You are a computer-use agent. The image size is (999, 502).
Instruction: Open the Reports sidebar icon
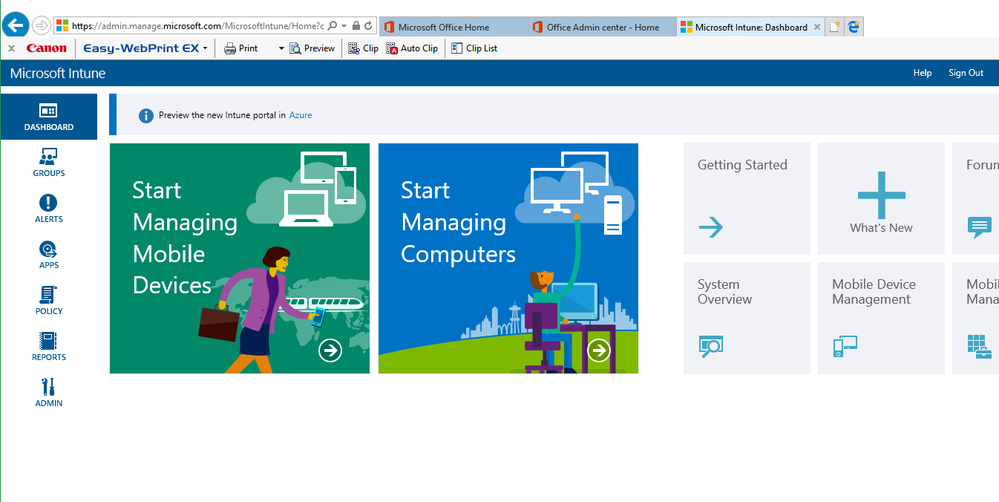pyautogui.click(x=48, y=341)
